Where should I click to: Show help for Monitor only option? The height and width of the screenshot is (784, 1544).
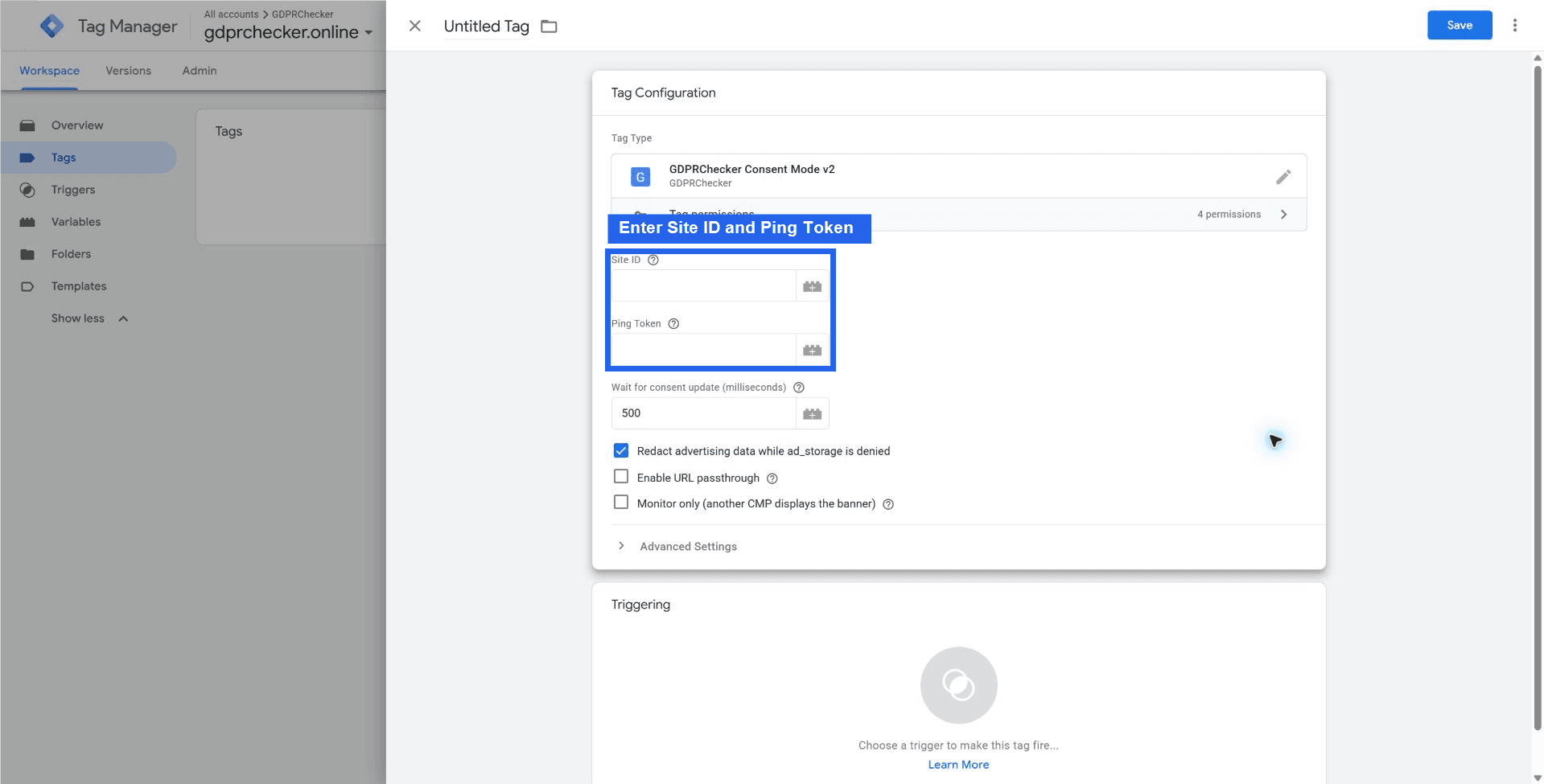(888, 504)
